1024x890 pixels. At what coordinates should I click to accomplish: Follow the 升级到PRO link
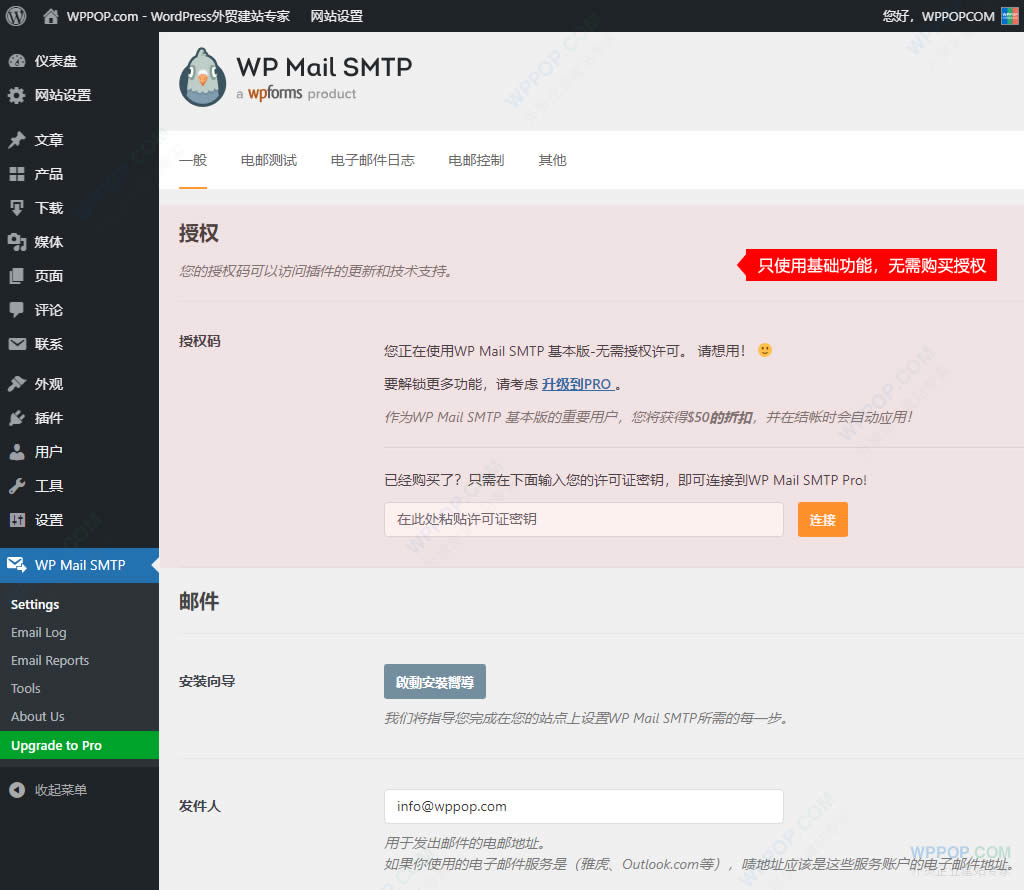click(x=578, y=384)
